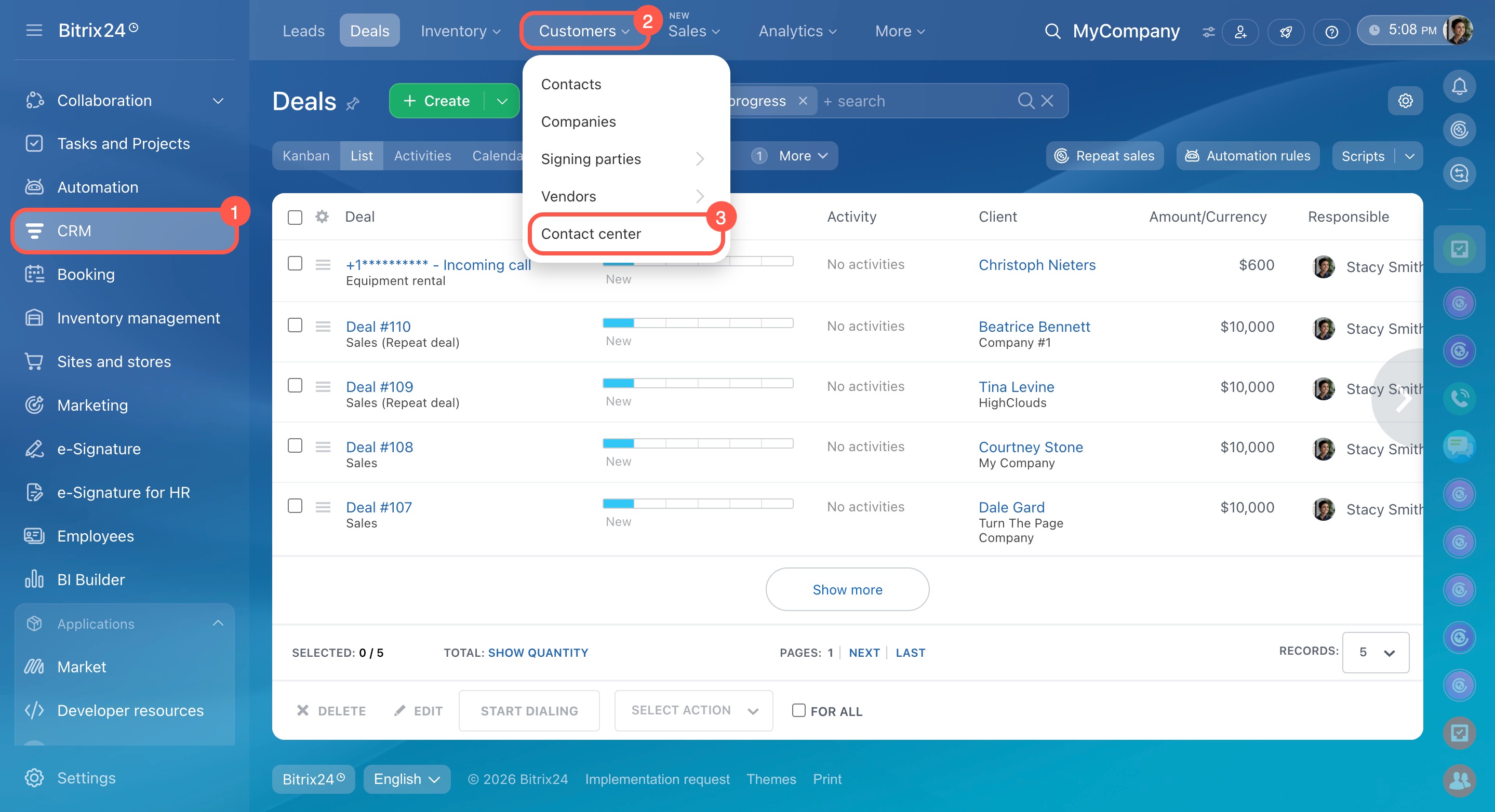
Task: Expand the Create button dropdown arrow
Action: coord(502,101)
